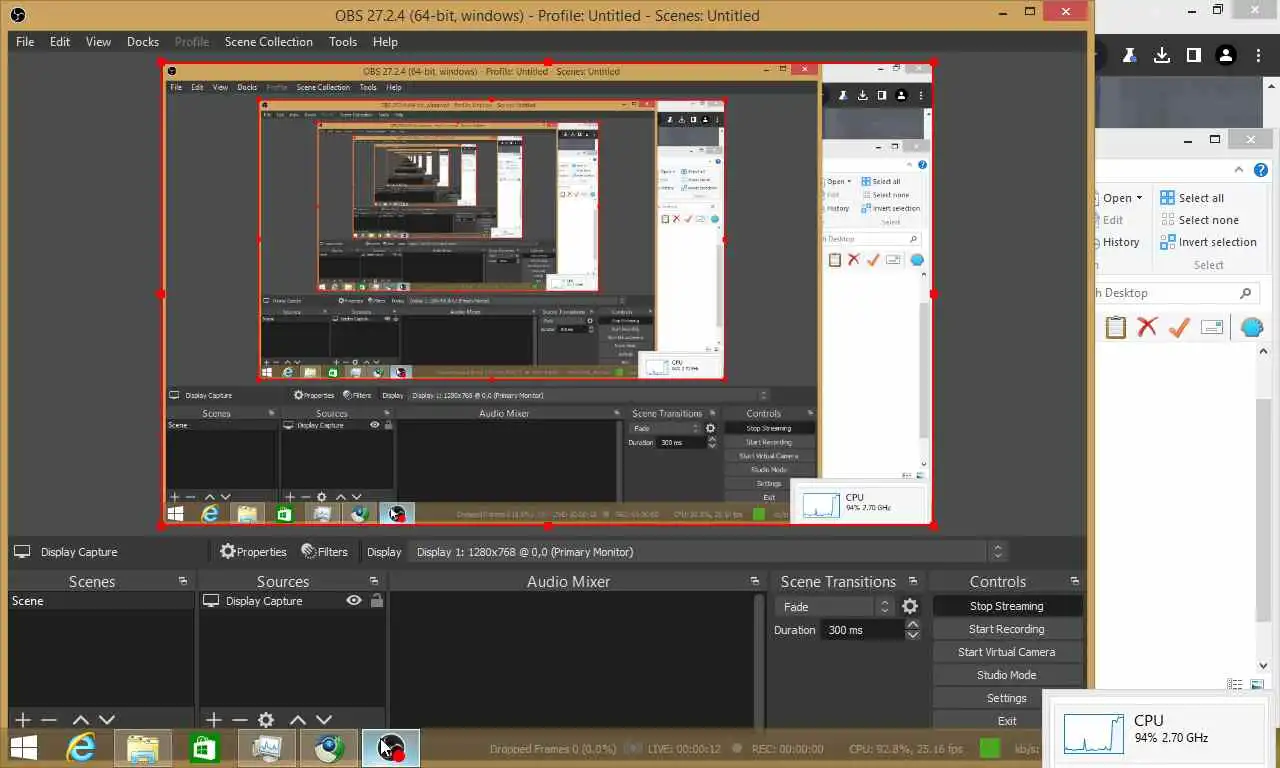Click the red X delete icon in Explorer
Image resolution: width=1280 pixels, height=768 pixels.
[x=1147, y=327]
